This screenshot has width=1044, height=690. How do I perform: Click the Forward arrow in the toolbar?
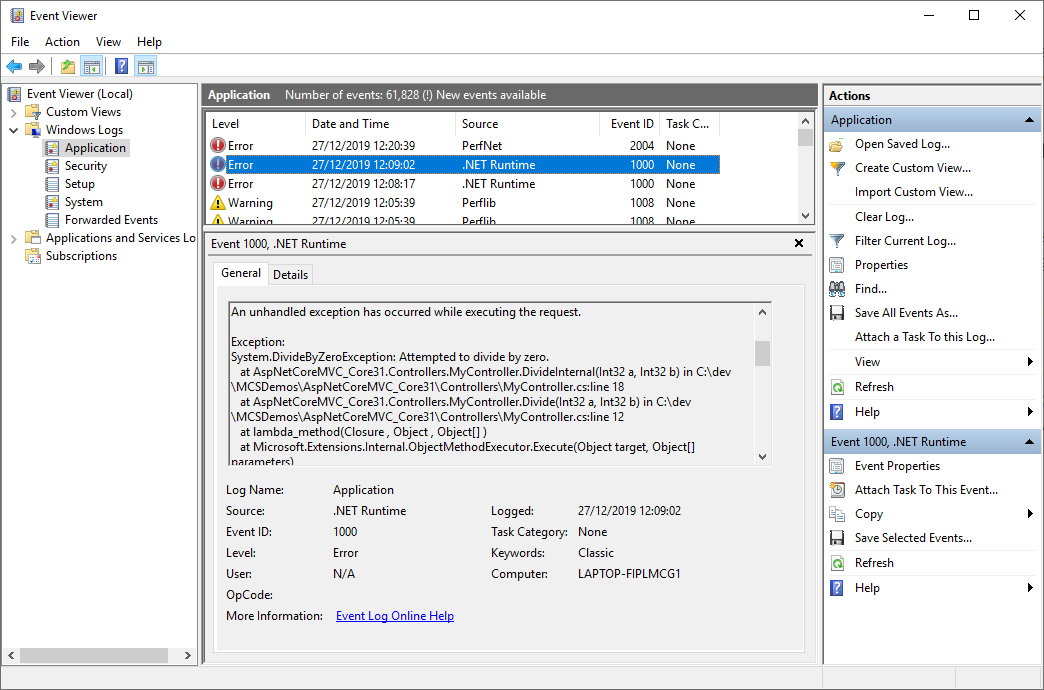37,67
